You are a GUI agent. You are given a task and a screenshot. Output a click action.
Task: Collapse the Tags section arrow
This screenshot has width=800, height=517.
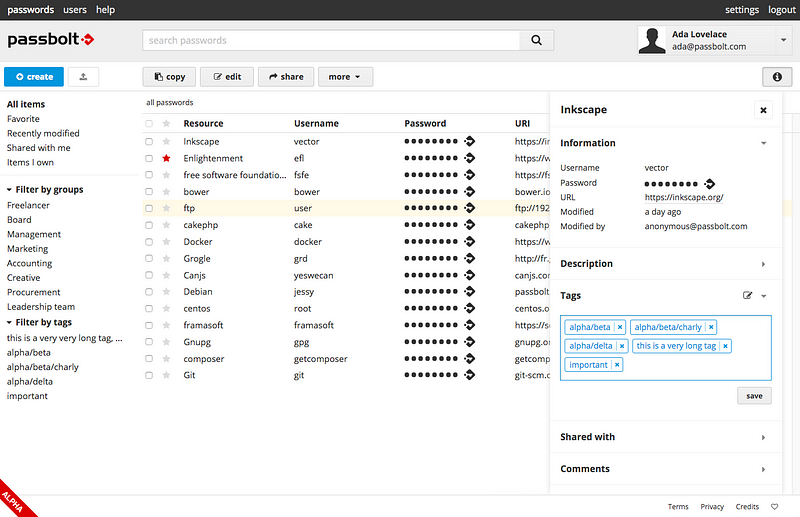click(764, 296)
